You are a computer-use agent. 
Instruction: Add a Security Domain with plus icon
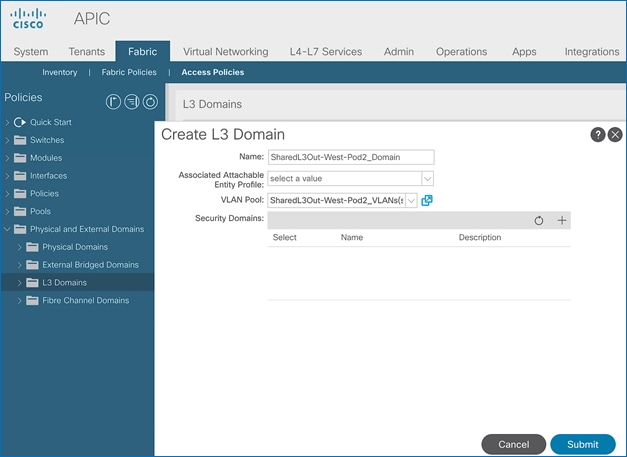pyautogui.click(x=562, y=220)
